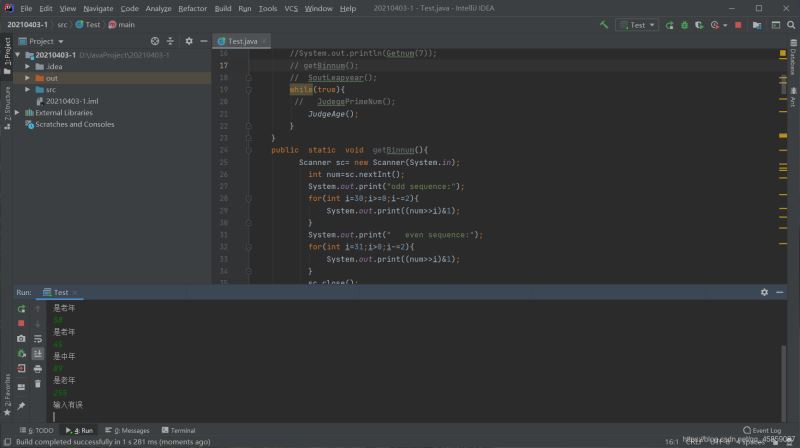Open the Refactor menu
Viewport: 800px width, 448px height.
click(192, 8)
